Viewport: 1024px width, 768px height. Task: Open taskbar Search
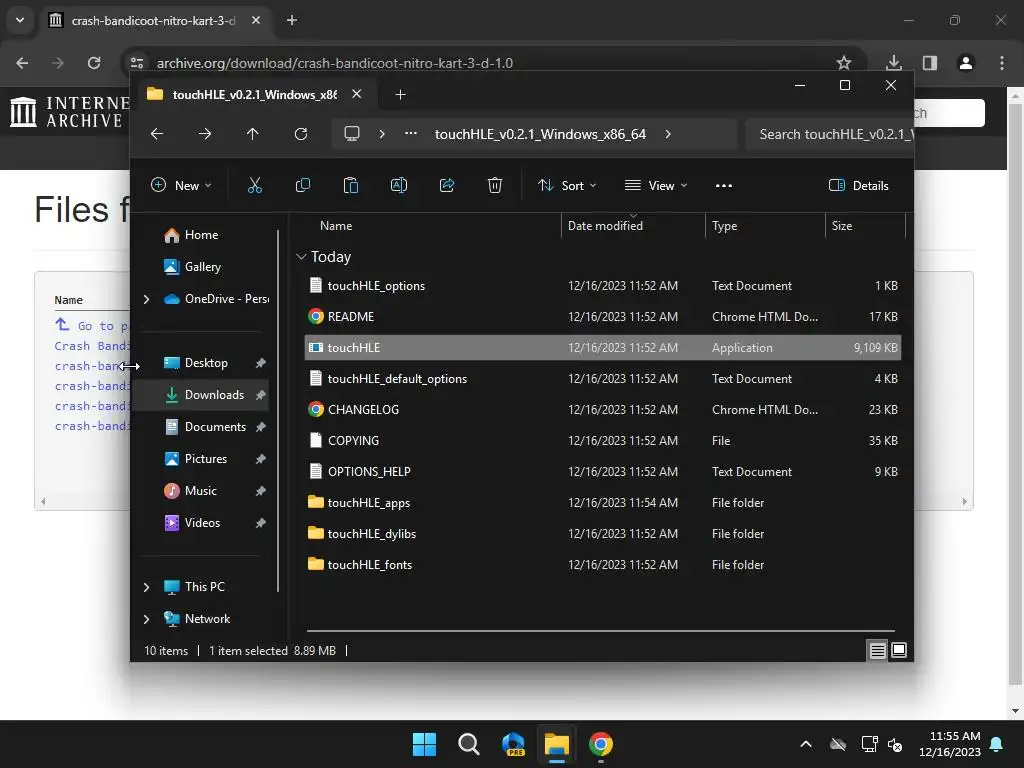click(x=468, y=744)
